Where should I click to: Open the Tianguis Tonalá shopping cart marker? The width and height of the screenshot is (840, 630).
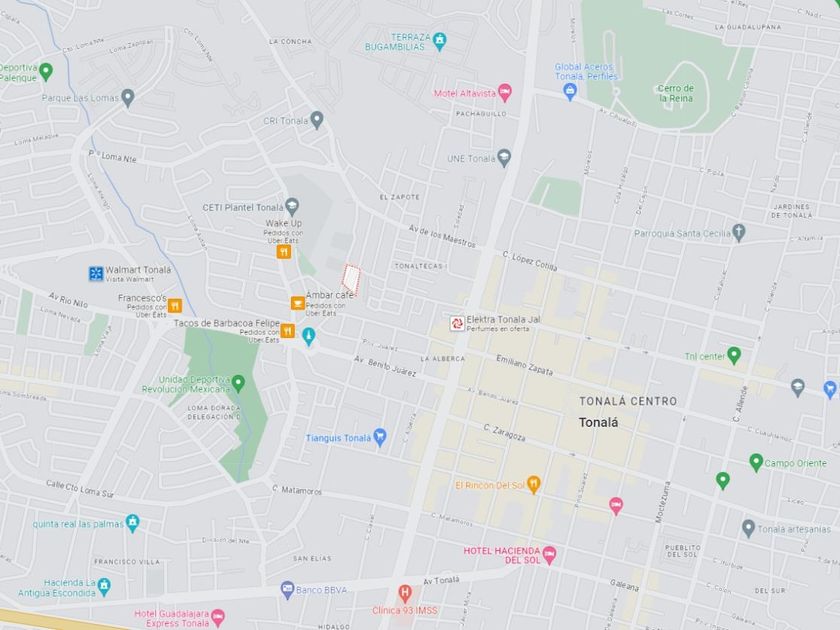point(380,438)
